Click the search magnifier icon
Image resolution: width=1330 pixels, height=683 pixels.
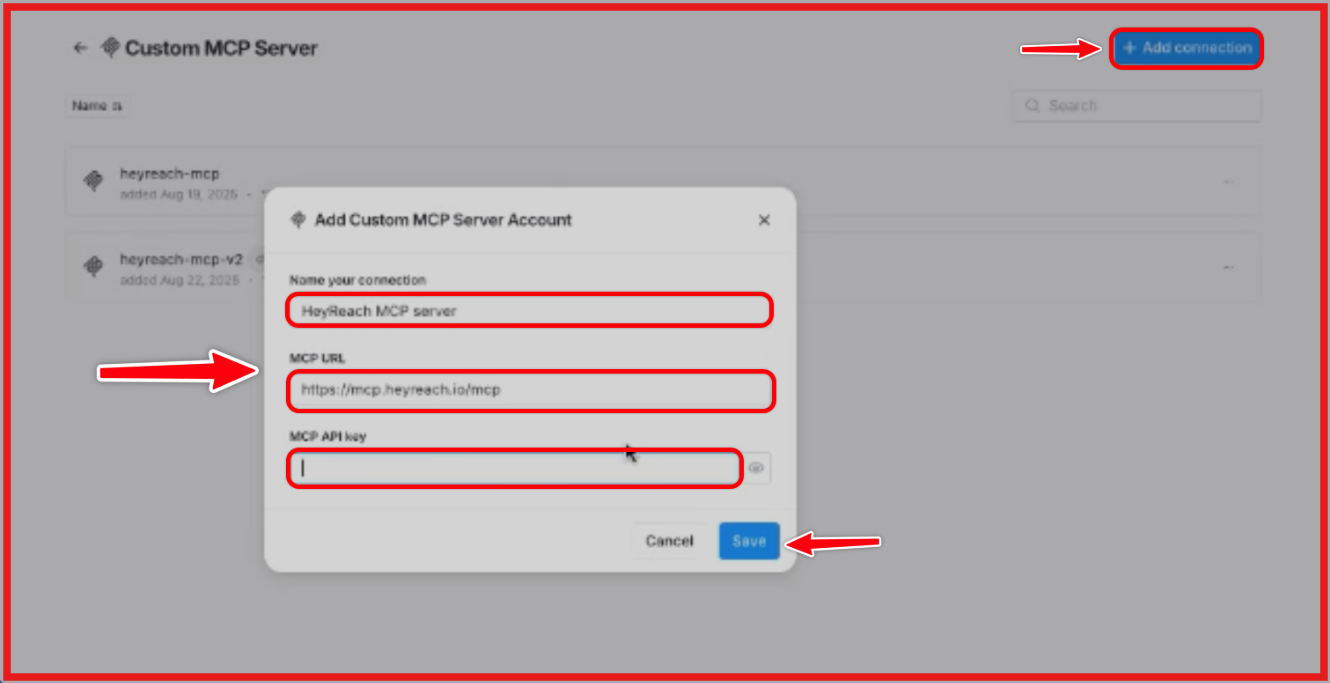click(1033, 106)
